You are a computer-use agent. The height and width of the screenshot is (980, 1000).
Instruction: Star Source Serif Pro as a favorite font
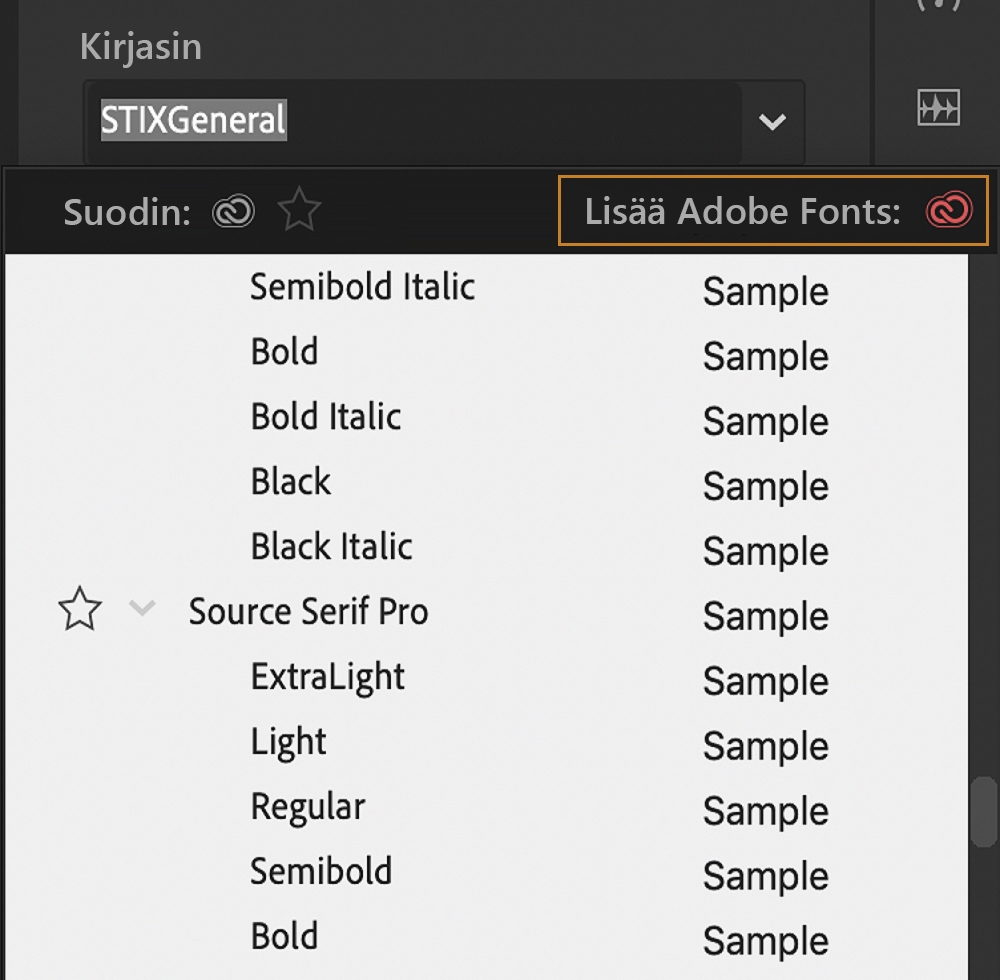tap(82, 608)
